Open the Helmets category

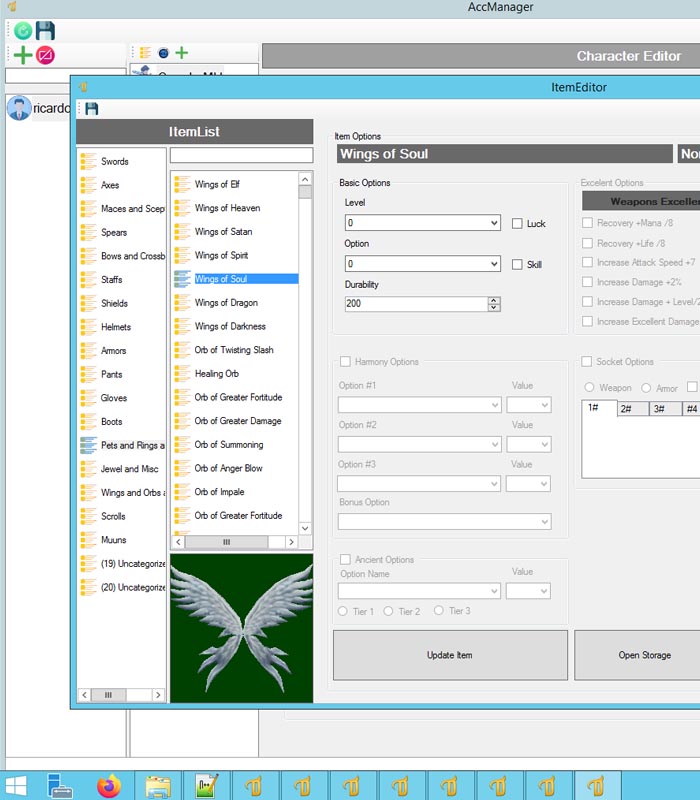116,327
